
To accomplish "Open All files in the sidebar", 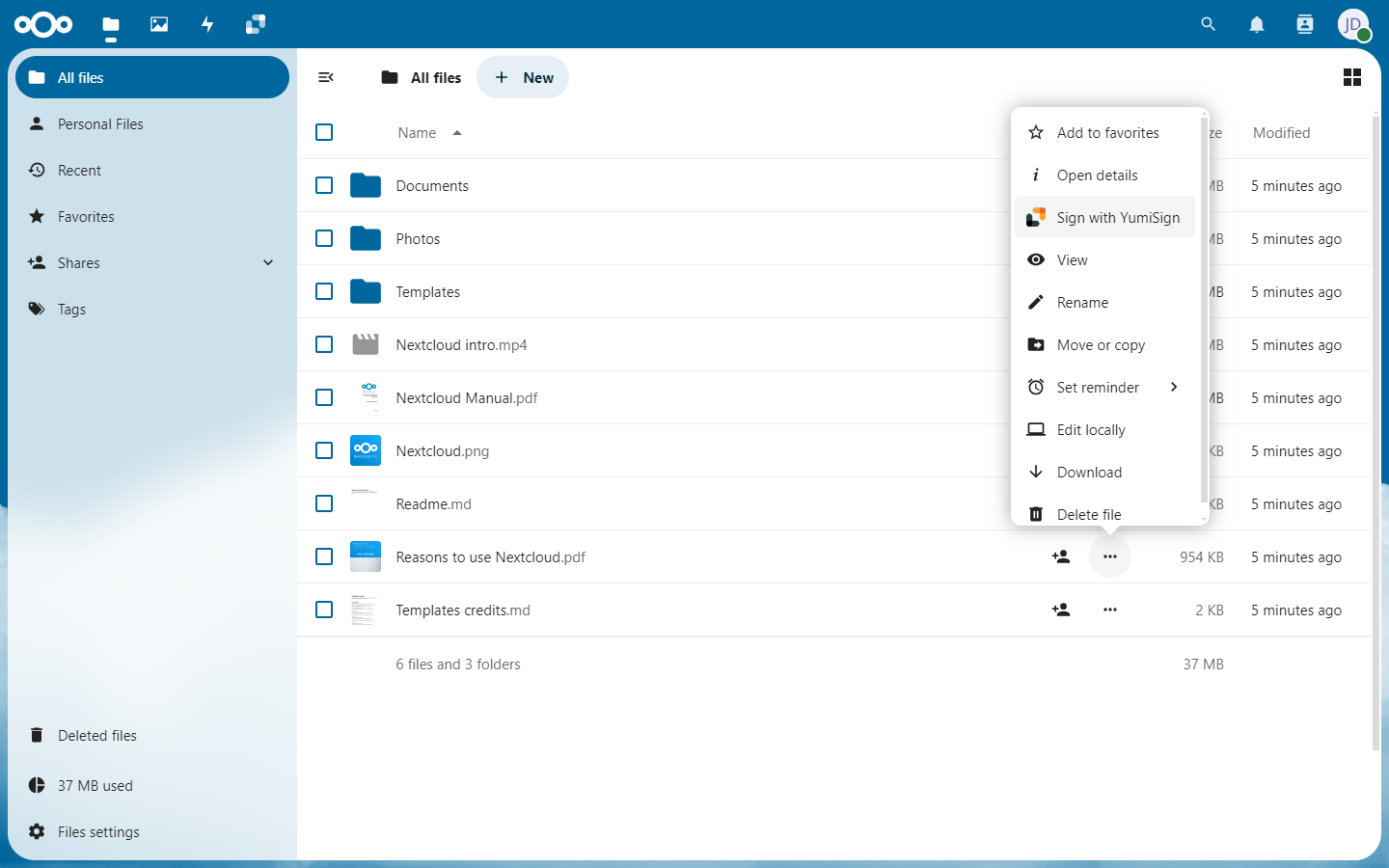I will point(152,77).
